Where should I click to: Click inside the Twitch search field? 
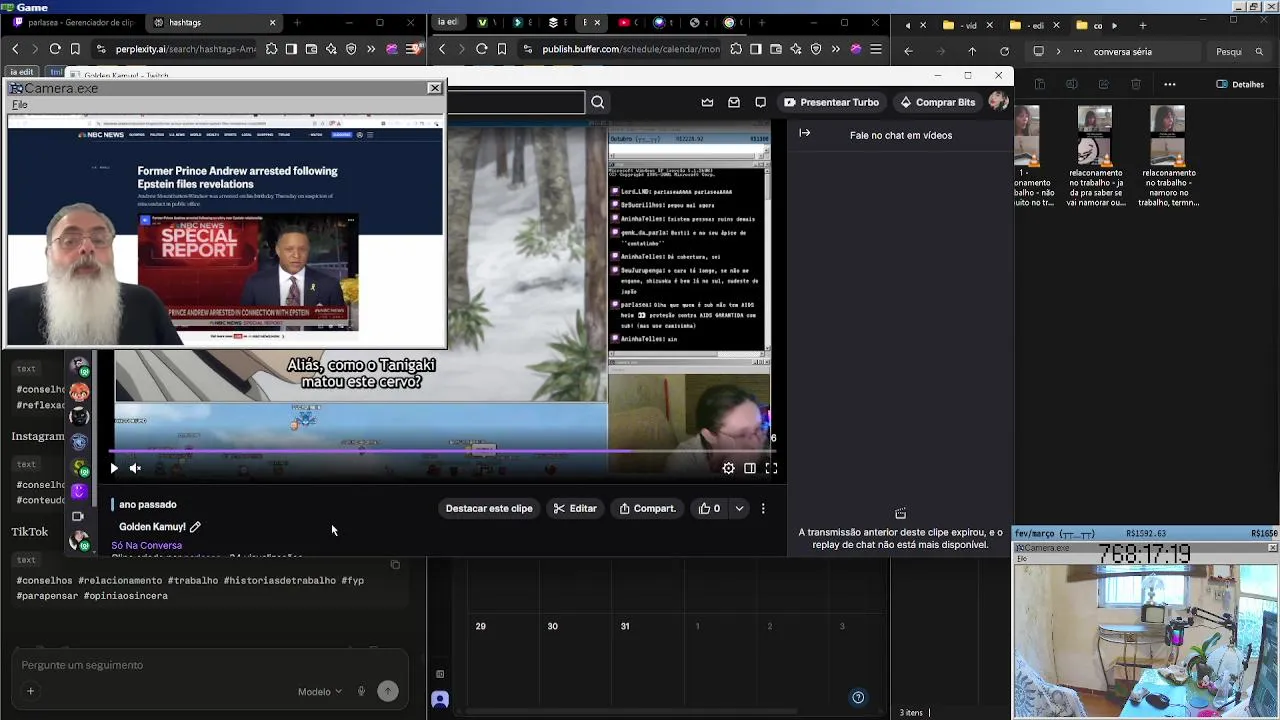coord(515,102)
